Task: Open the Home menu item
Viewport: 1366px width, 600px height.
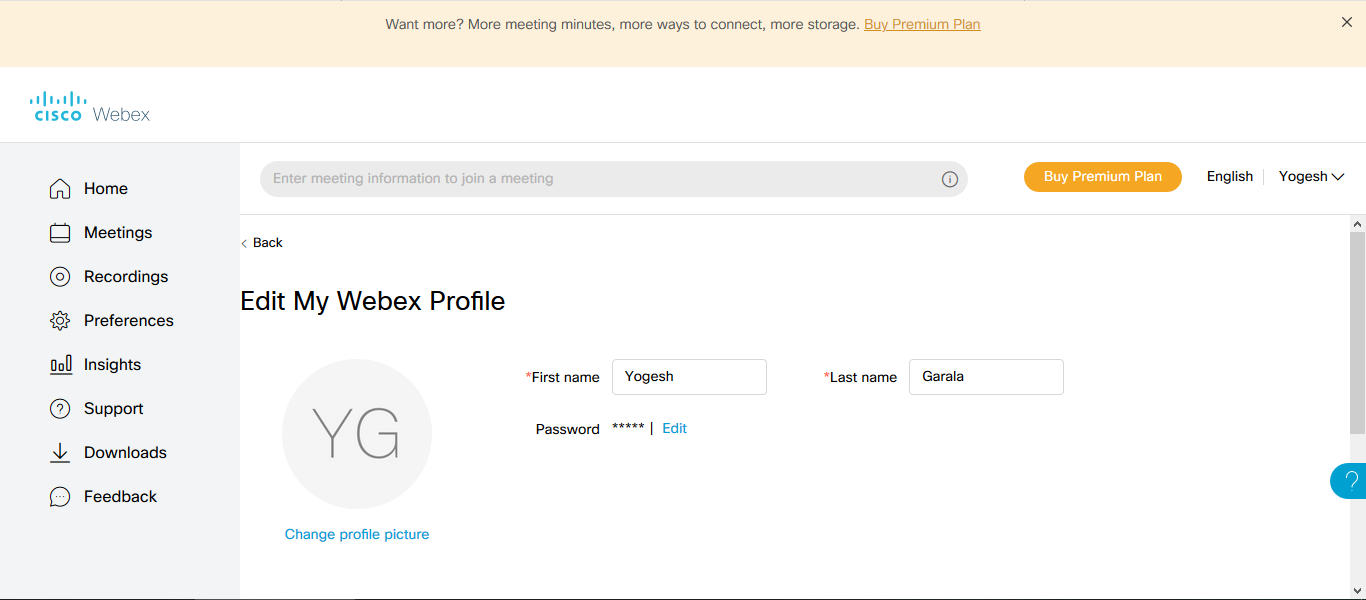Action: click(x=106, y=189)
